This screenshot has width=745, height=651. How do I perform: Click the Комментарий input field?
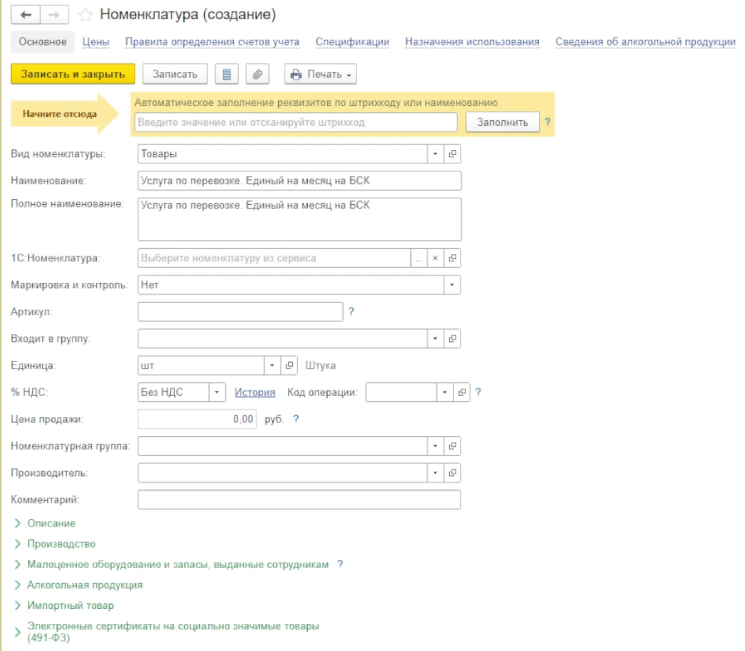click(x=299, y=499)
